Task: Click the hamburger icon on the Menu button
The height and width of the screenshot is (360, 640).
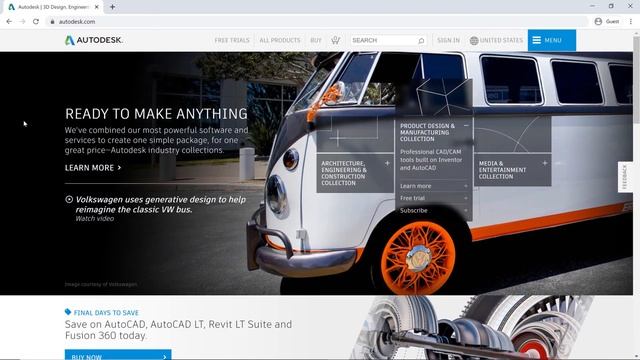Action: [536, 40]
